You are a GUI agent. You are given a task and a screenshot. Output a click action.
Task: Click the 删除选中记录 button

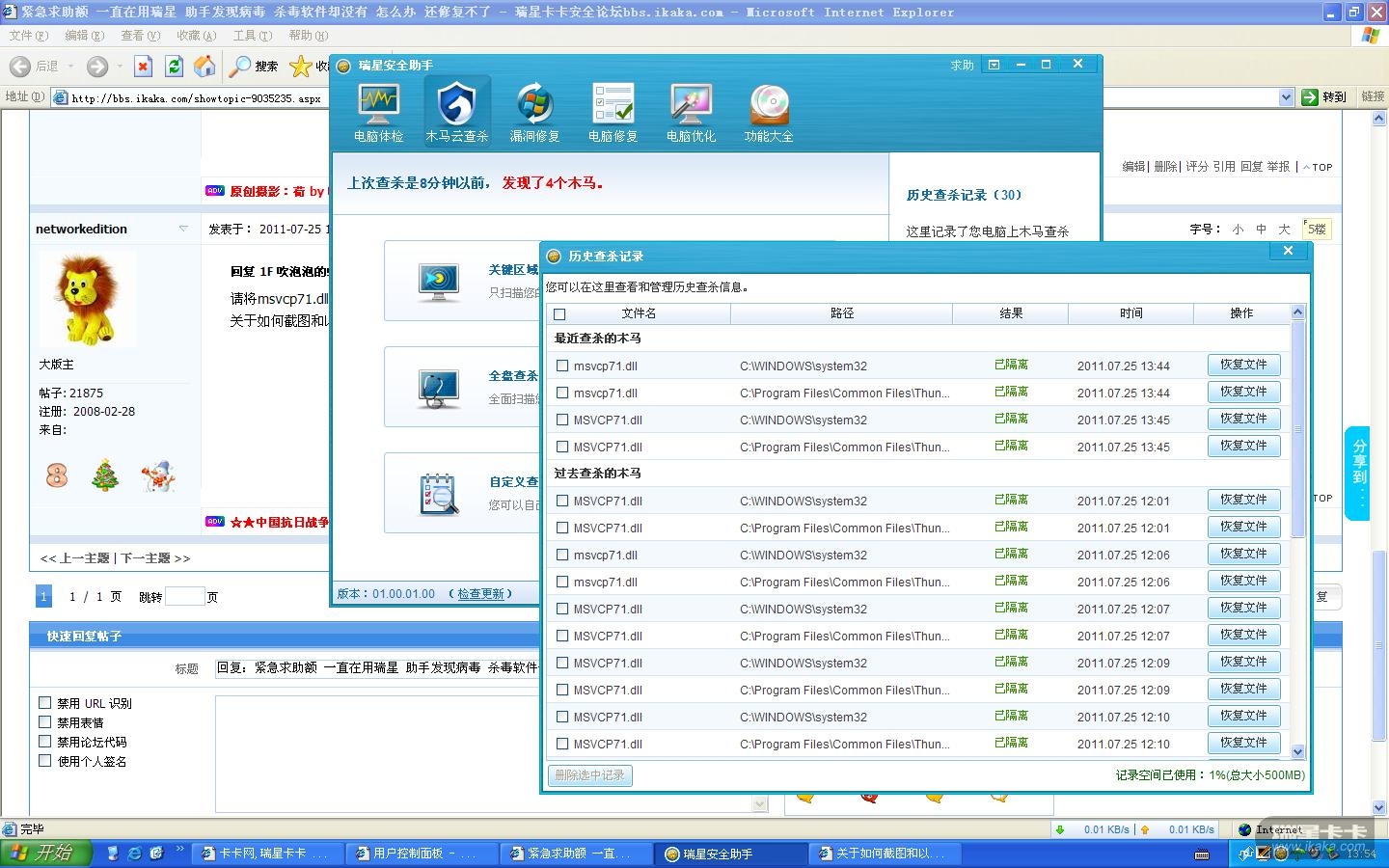tap(589, 775)
